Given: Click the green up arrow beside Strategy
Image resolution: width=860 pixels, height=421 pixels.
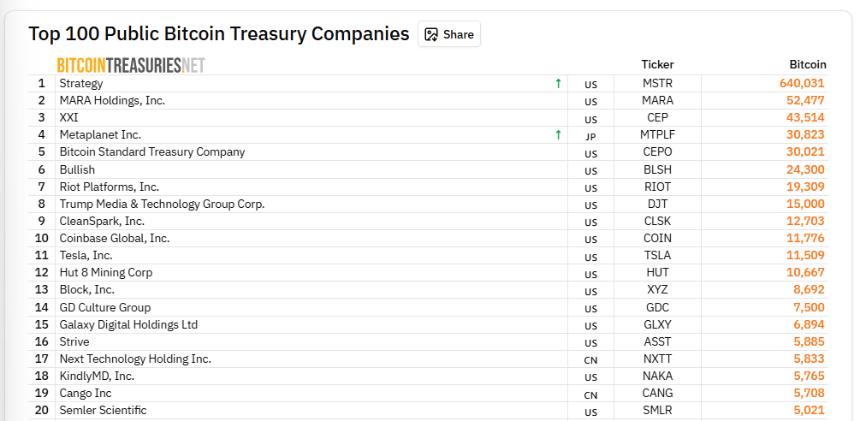Looking at the screenshot, I should 558,84.
